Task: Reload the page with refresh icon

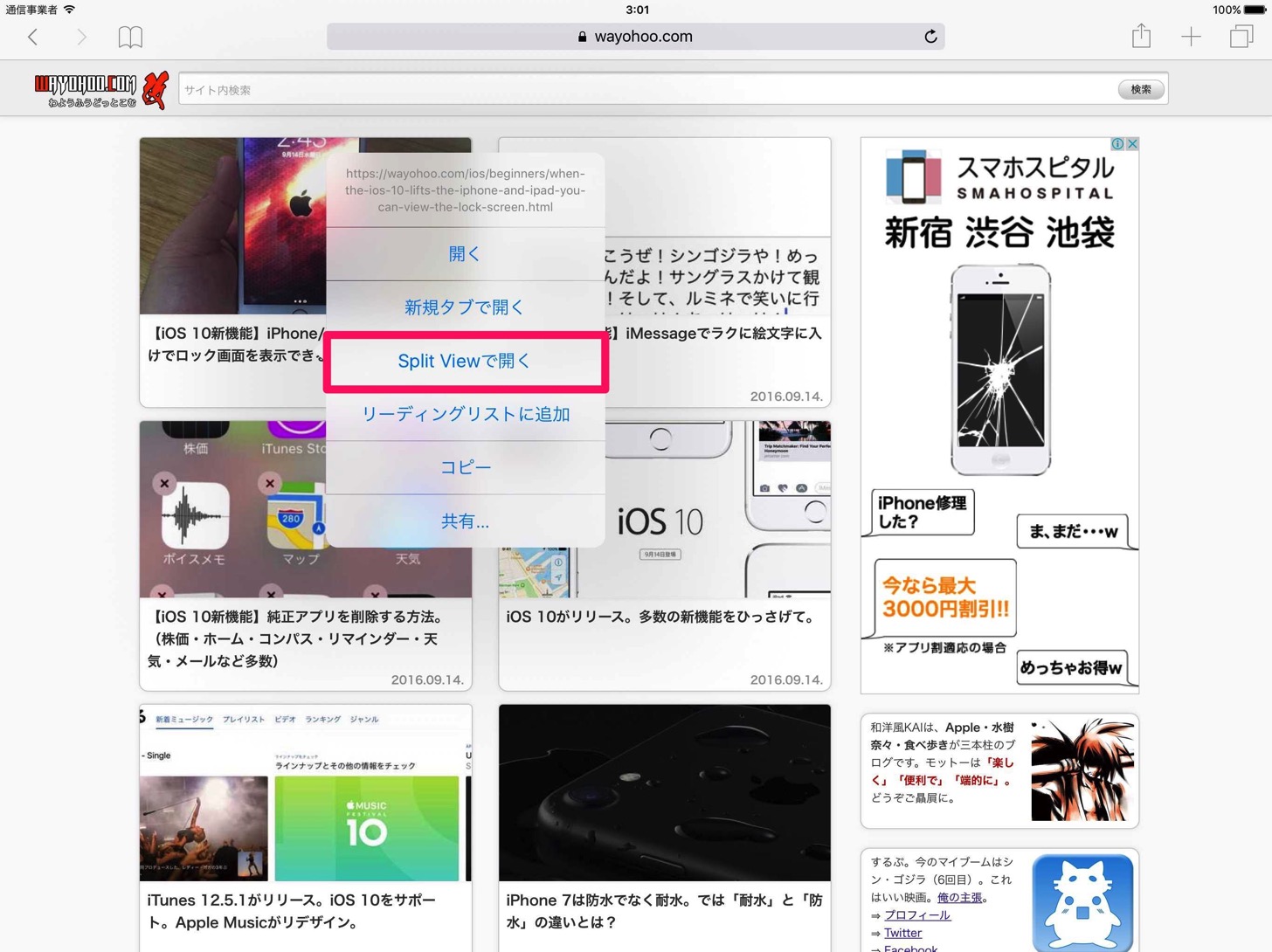Action: 930,37
